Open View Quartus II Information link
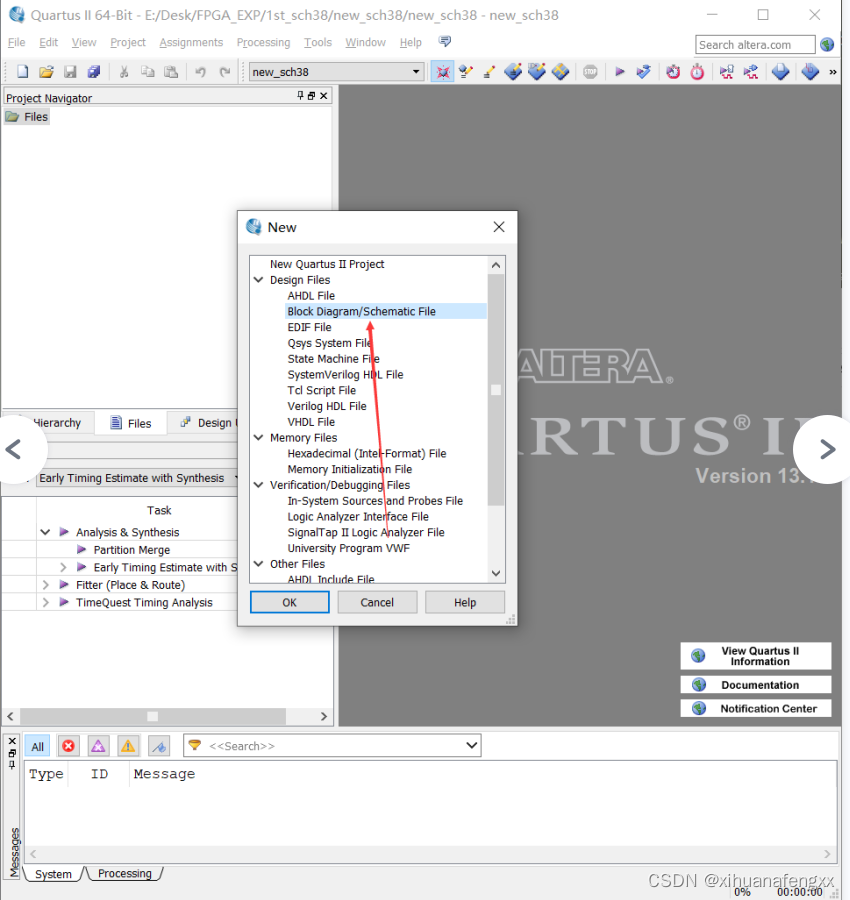The image size is (850, 900). click(x=756, y=656)
